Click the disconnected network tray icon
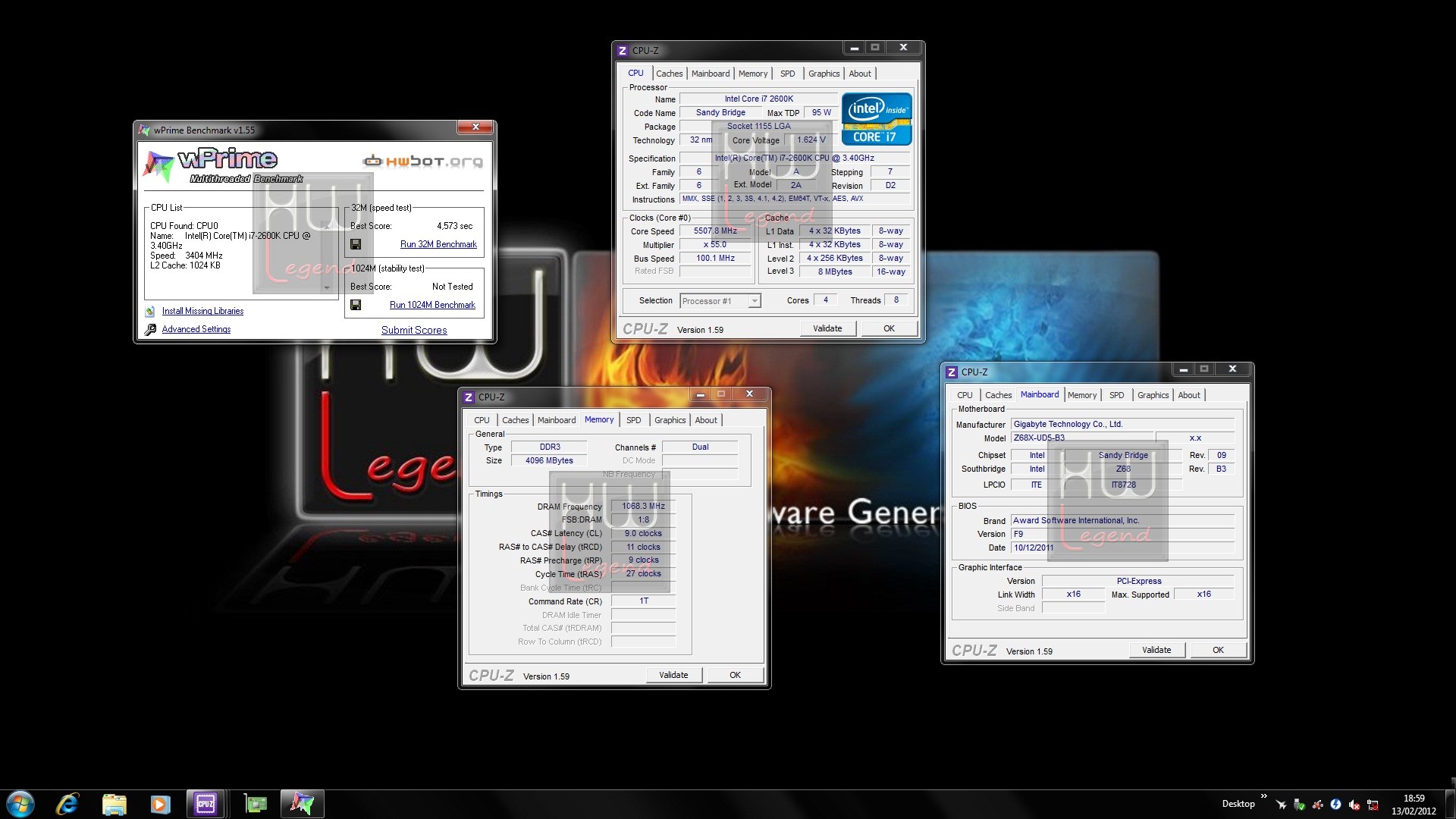 (x=1373, y=805)
